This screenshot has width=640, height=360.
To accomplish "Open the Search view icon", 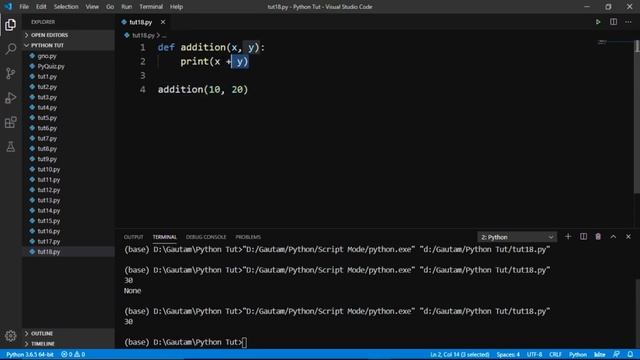I will [11, 49].
